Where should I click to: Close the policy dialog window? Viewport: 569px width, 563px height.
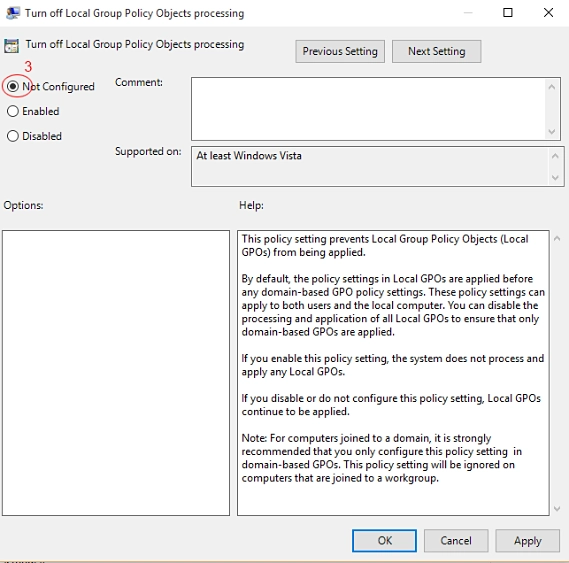click(548, 13)
